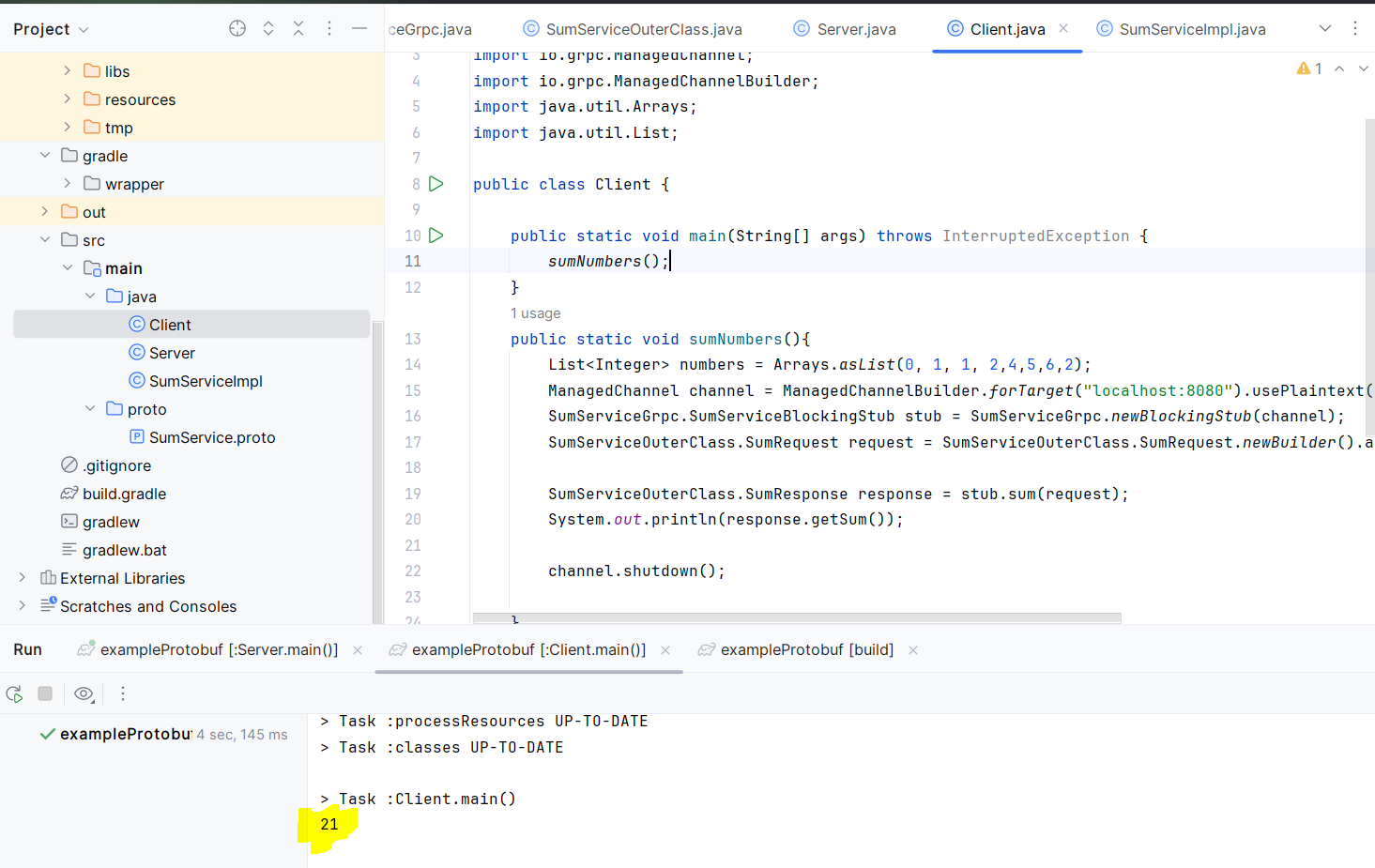Expand the wrapper folder

tap(67, 183)
